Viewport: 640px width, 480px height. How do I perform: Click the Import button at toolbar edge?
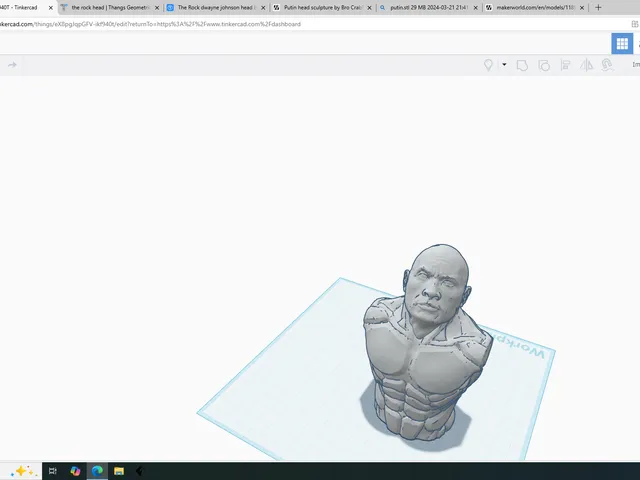(x=636, y=64)
